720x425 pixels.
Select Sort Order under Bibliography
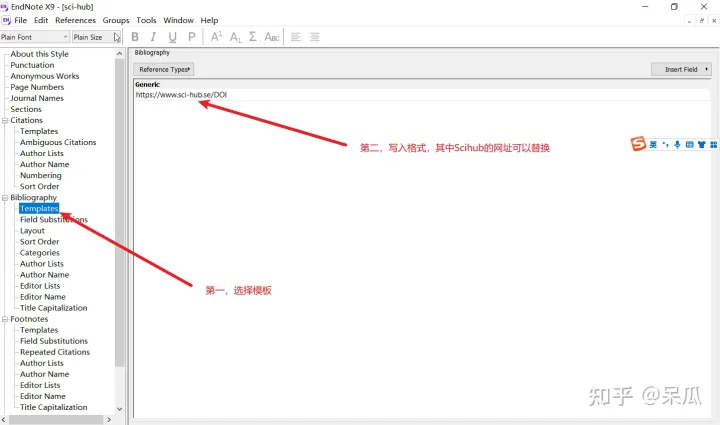[39, 241]
